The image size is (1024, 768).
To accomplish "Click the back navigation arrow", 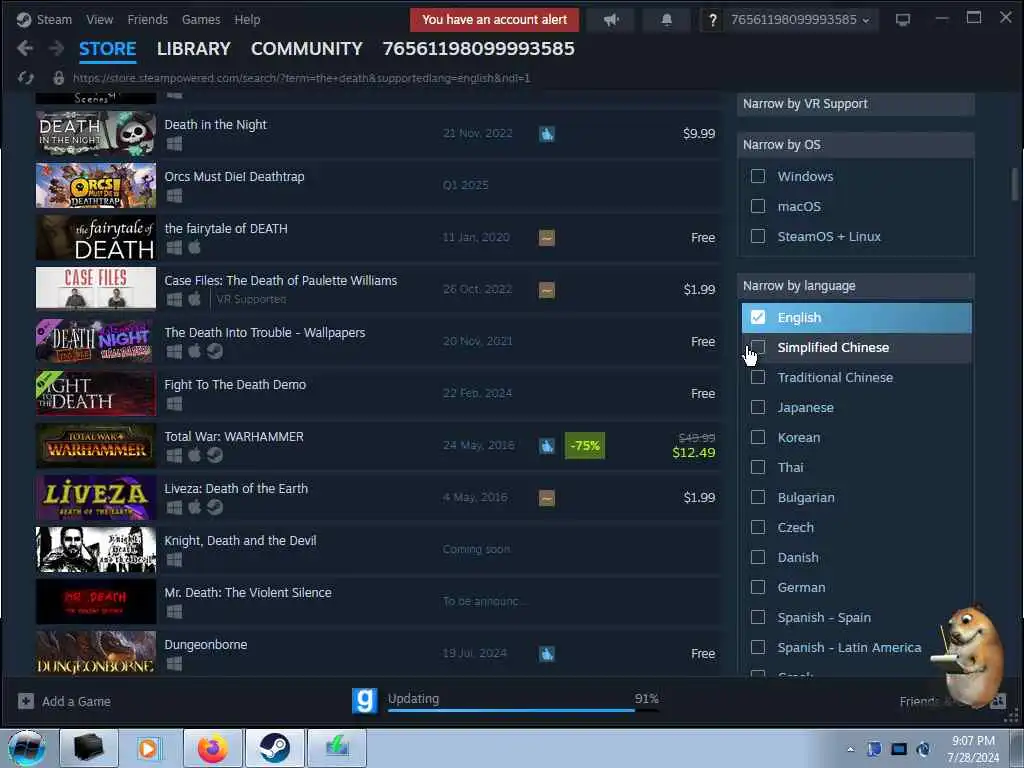I will tap(25, 48).
